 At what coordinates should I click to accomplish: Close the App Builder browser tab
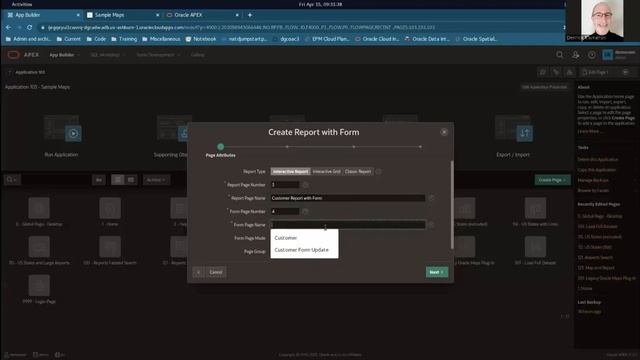(x=78, y=15)
